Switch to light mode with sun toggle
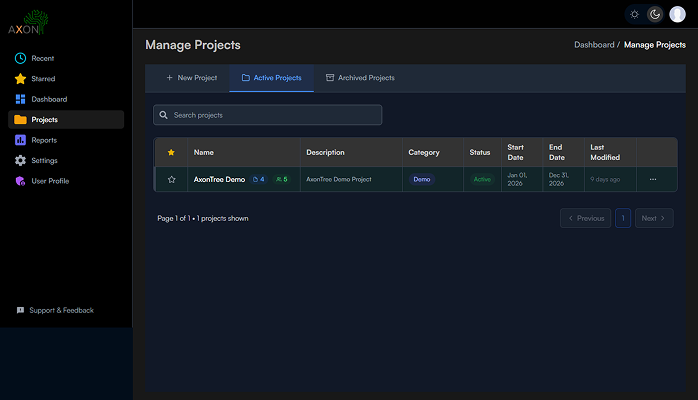This screenshot has height=400, width=698. [634, 14]
